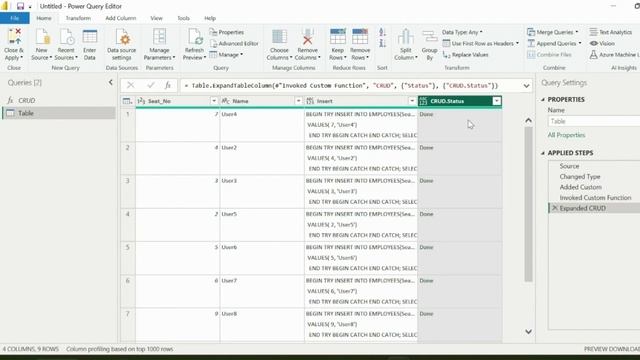
Task: Click the query Name input field
Action: coord(594,121)
